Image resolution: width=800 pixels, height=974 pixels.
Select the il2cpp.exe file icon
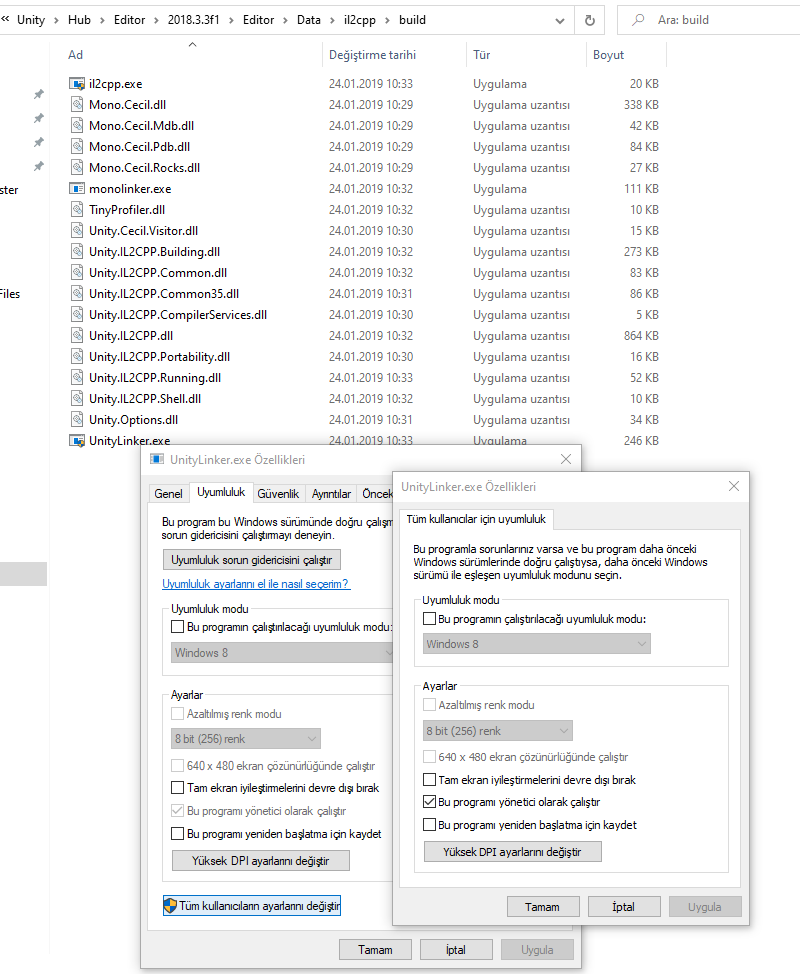77,84
